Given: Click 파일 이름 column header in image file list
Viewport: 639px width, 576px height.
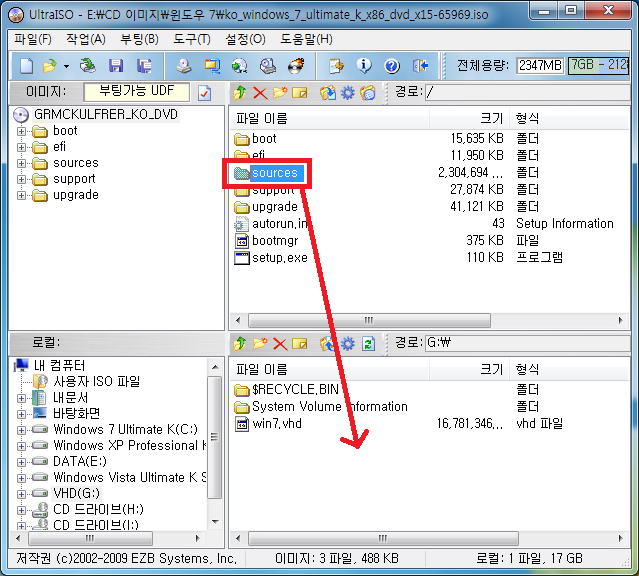Looking at the screenshot, I should tap(329, 118).
